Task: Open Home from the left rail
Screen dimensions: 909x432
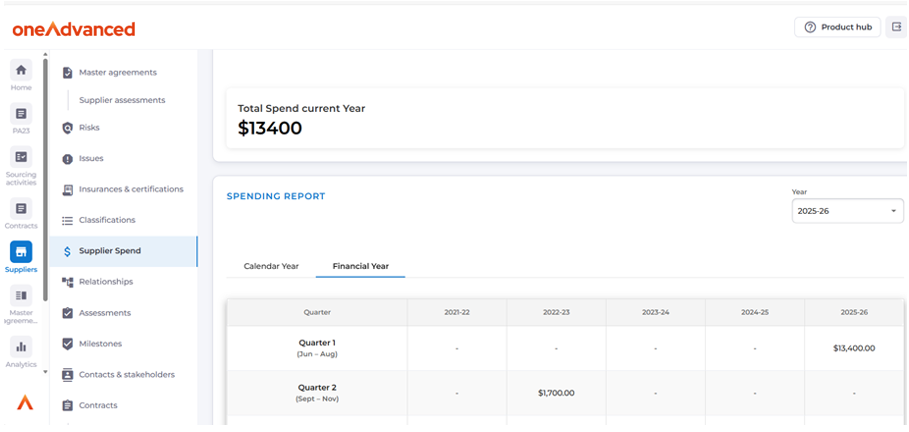Action: 21,70
